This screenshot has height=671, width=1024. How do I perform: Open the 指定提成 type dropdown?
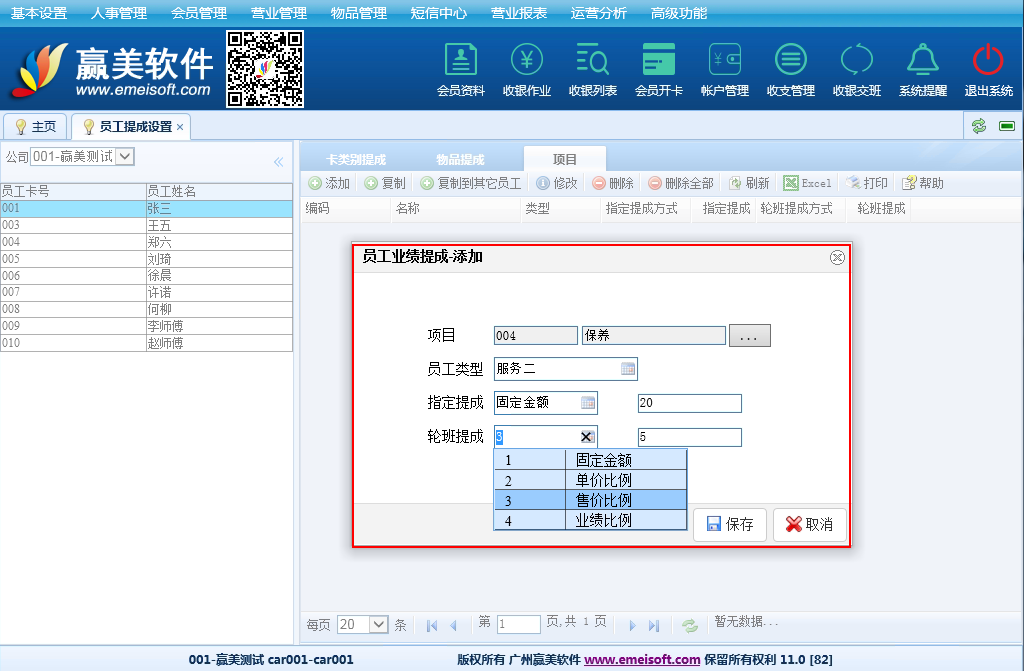(x=588, y=403)
